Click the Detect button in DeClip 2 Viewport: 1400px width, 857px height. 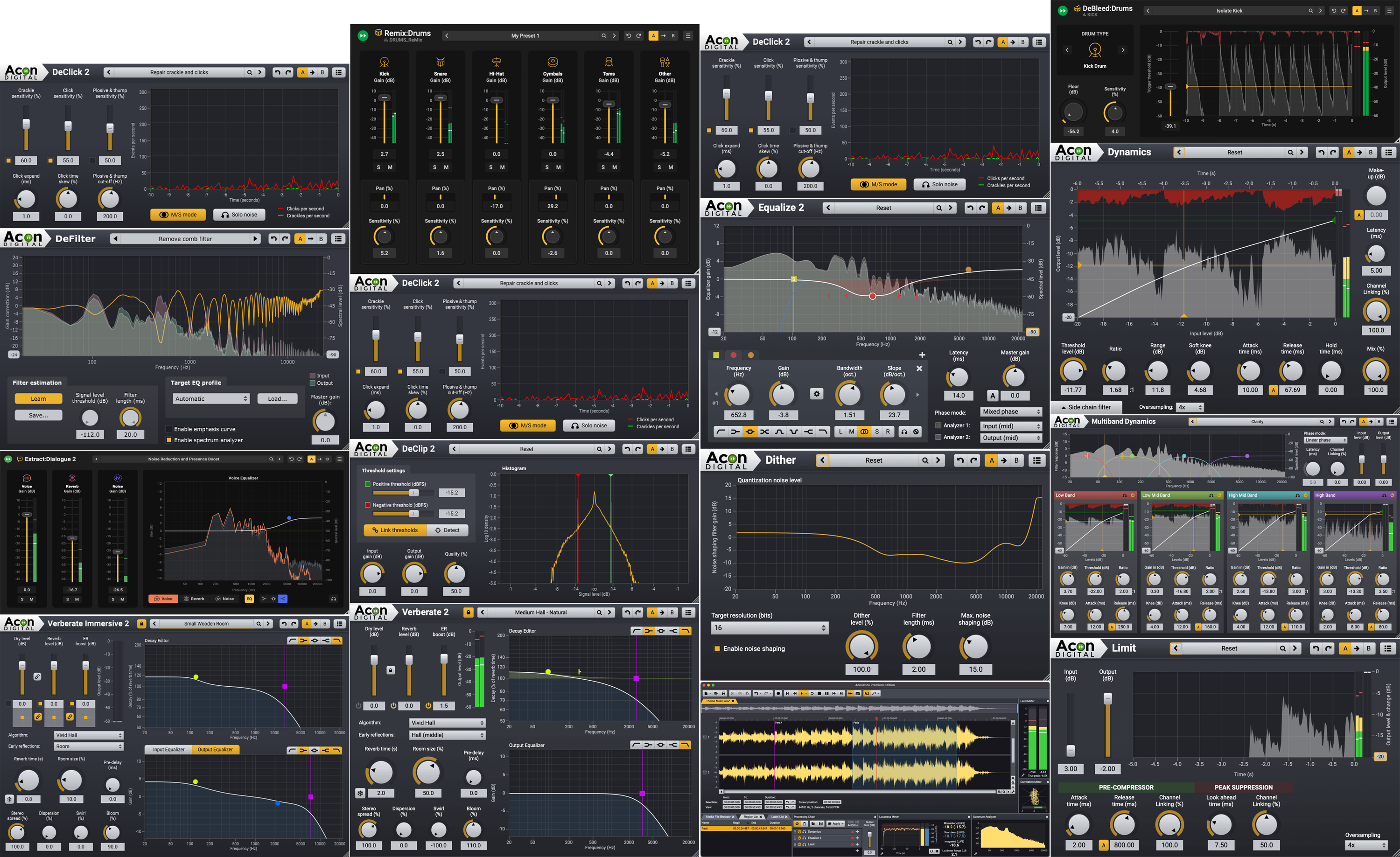448,530
